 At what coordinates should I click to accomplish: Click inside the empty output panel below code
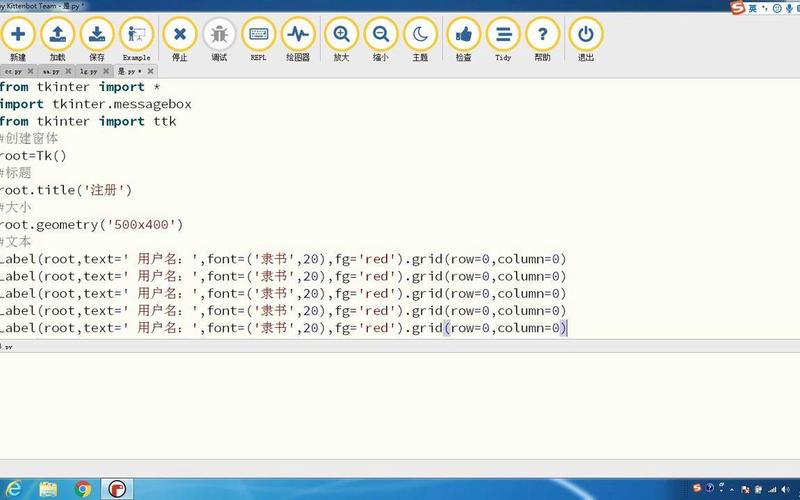(400, 406)
